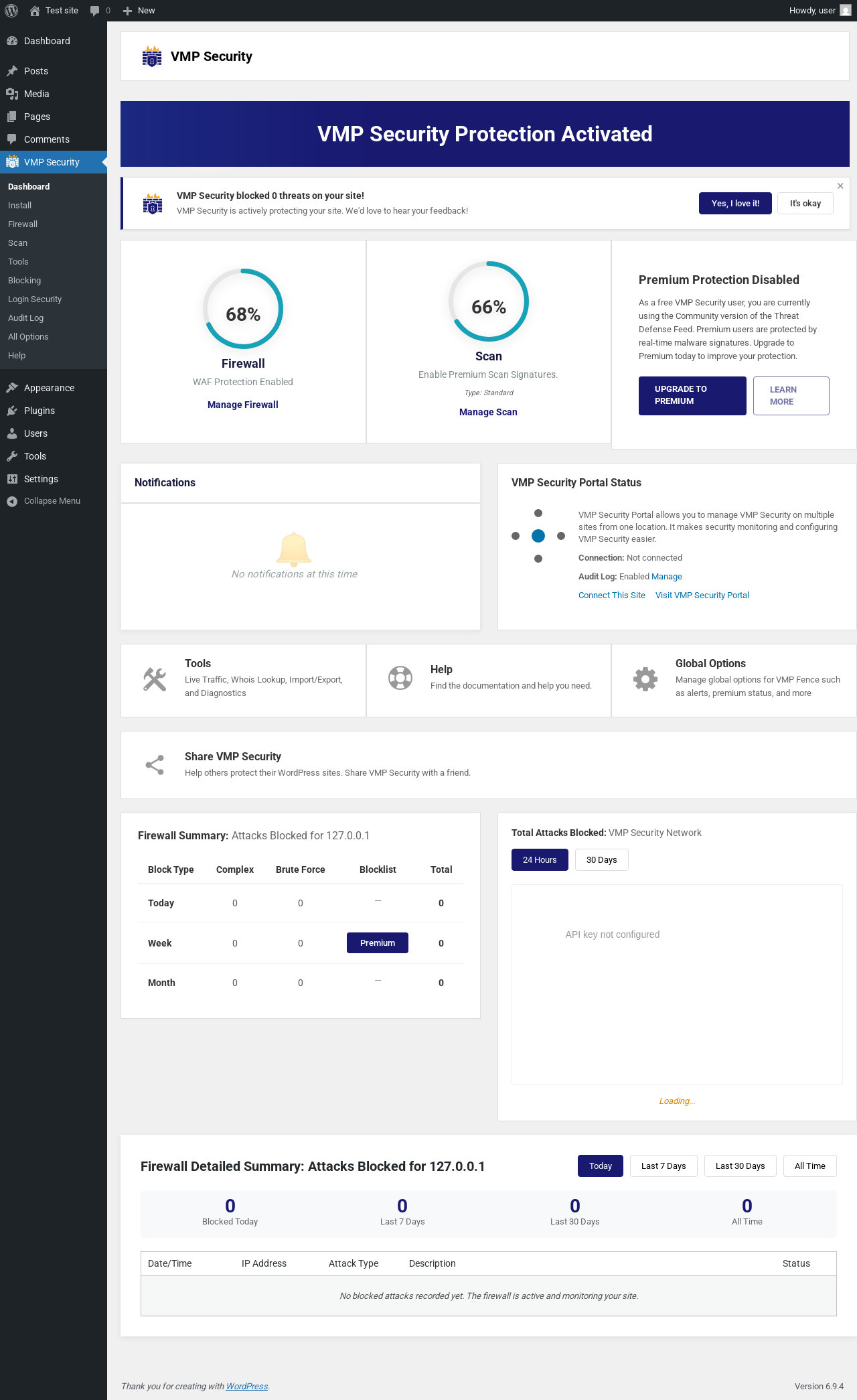Open Firewall submenu item

point(23,224)
